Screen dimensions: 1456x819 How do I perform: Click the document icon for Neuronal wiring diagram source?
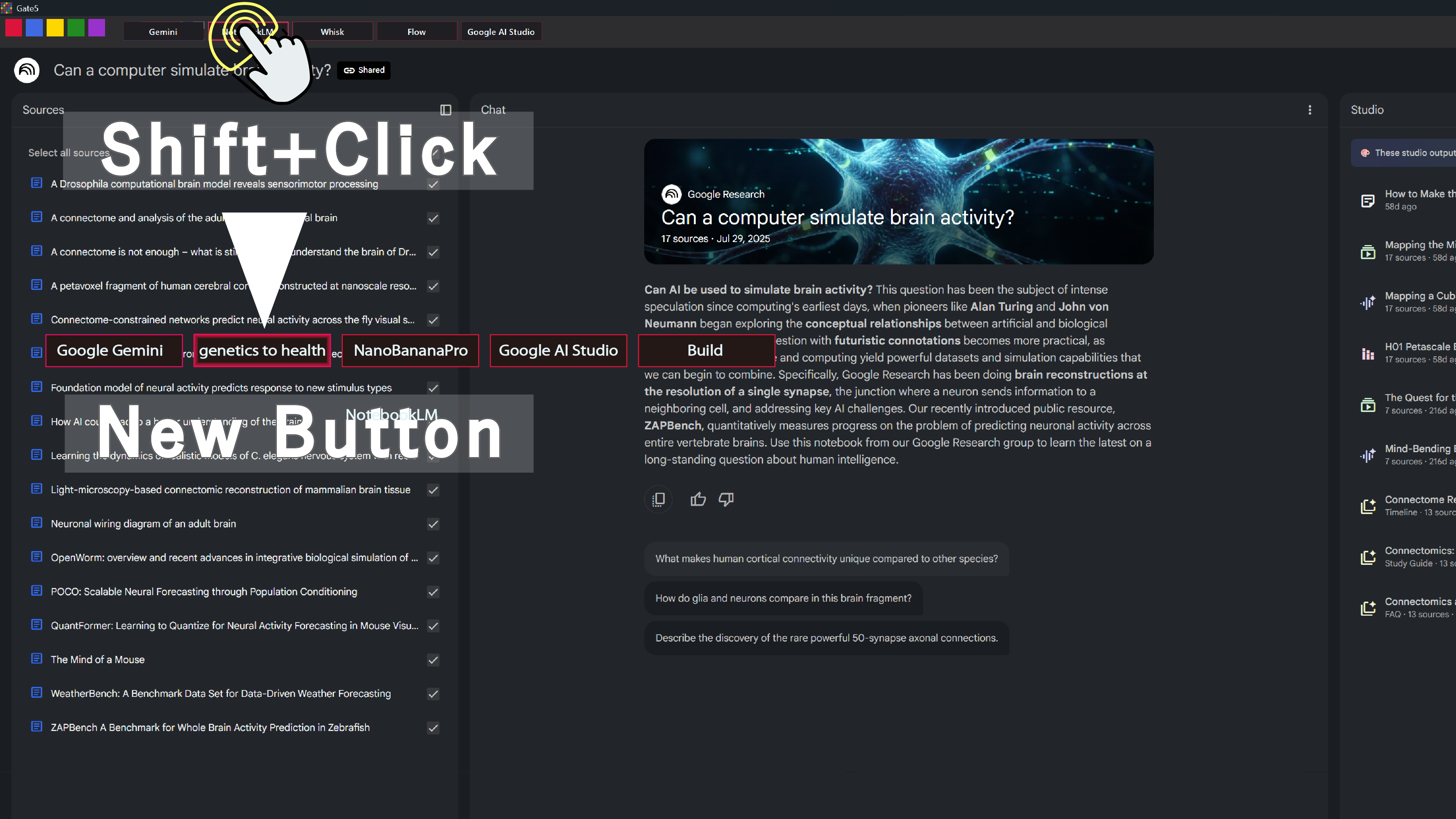37,523
